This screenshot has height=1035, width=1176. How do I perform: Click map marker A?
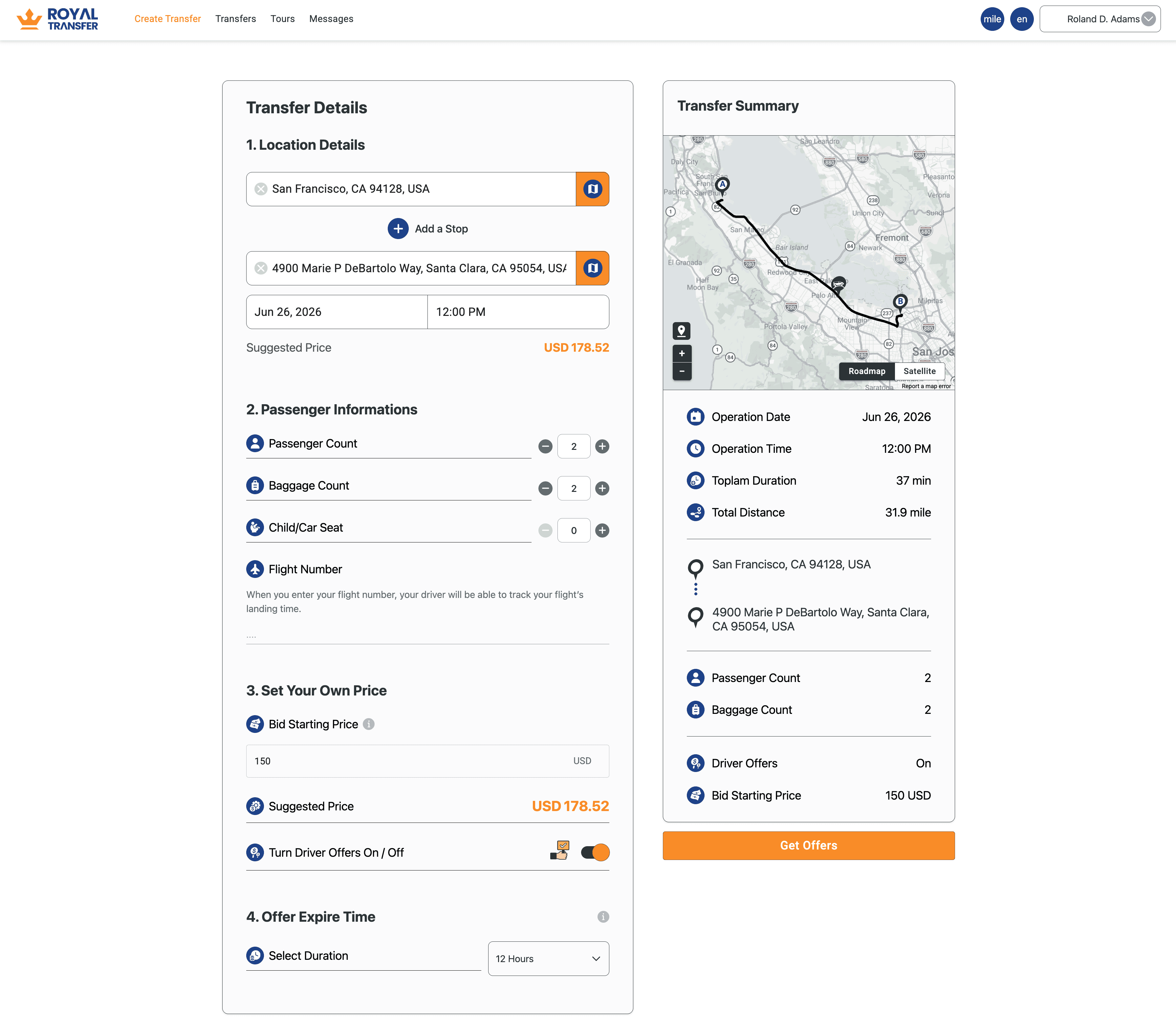(x=723, y=185)
